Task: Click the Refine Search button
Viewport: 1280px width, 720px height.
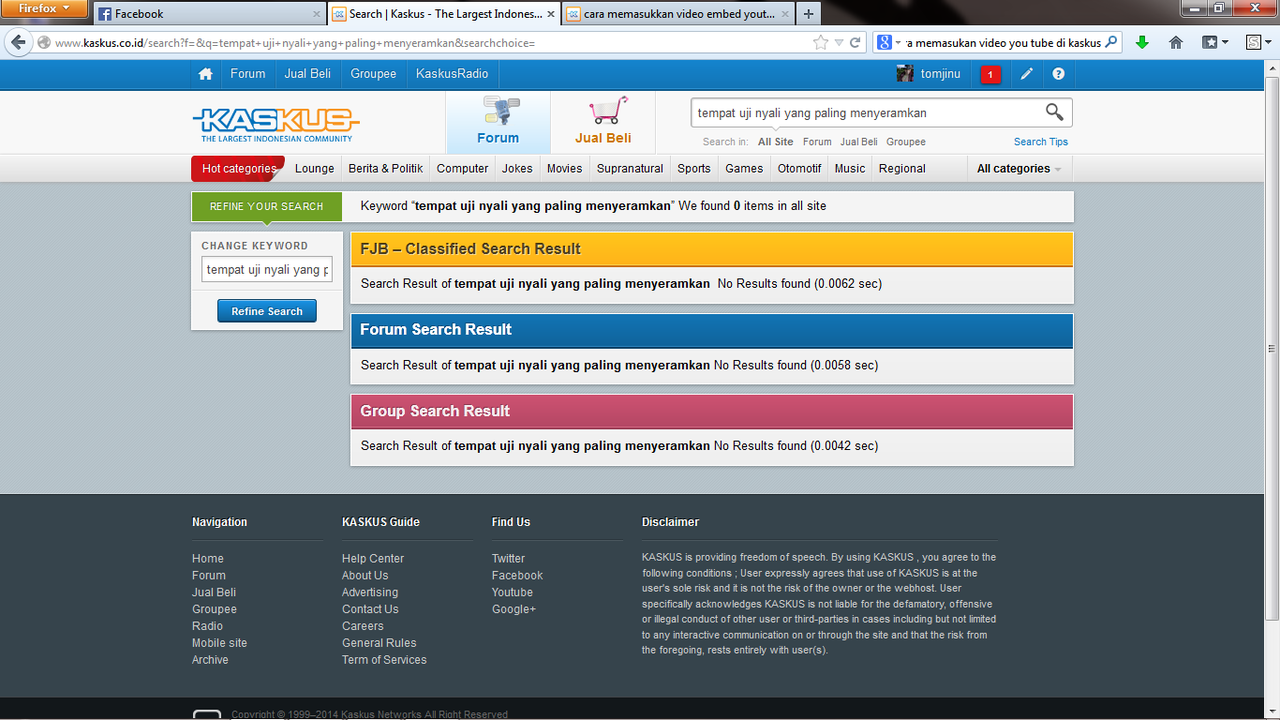Action: 267,311
